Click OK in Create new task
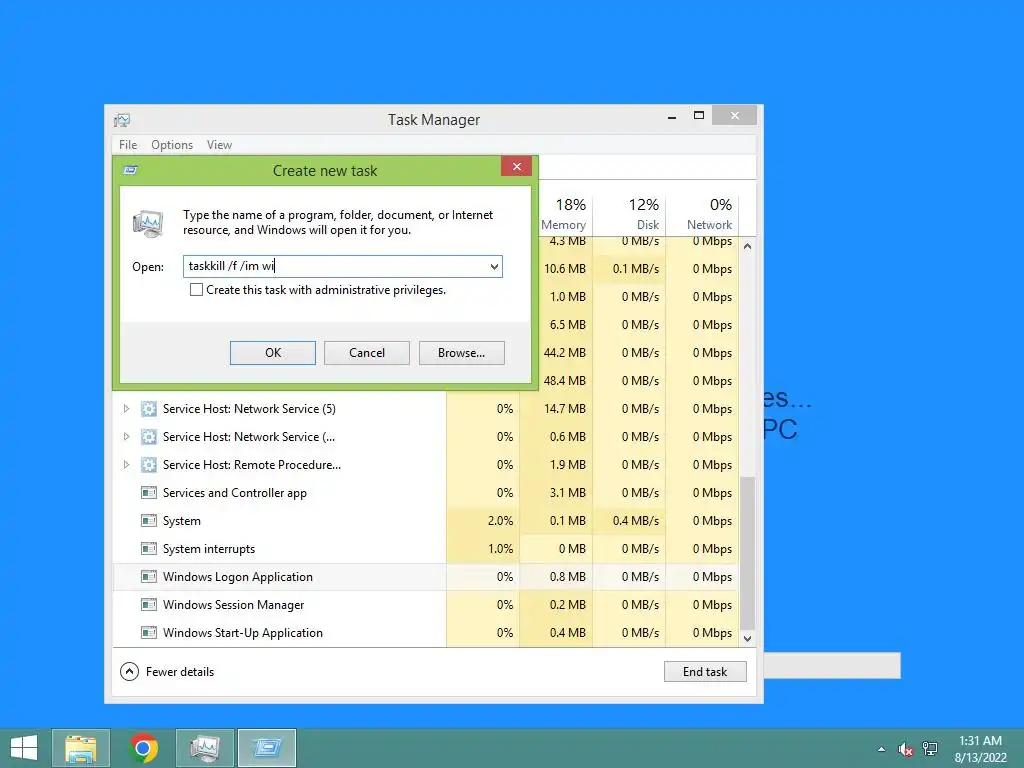 point(273,353)
